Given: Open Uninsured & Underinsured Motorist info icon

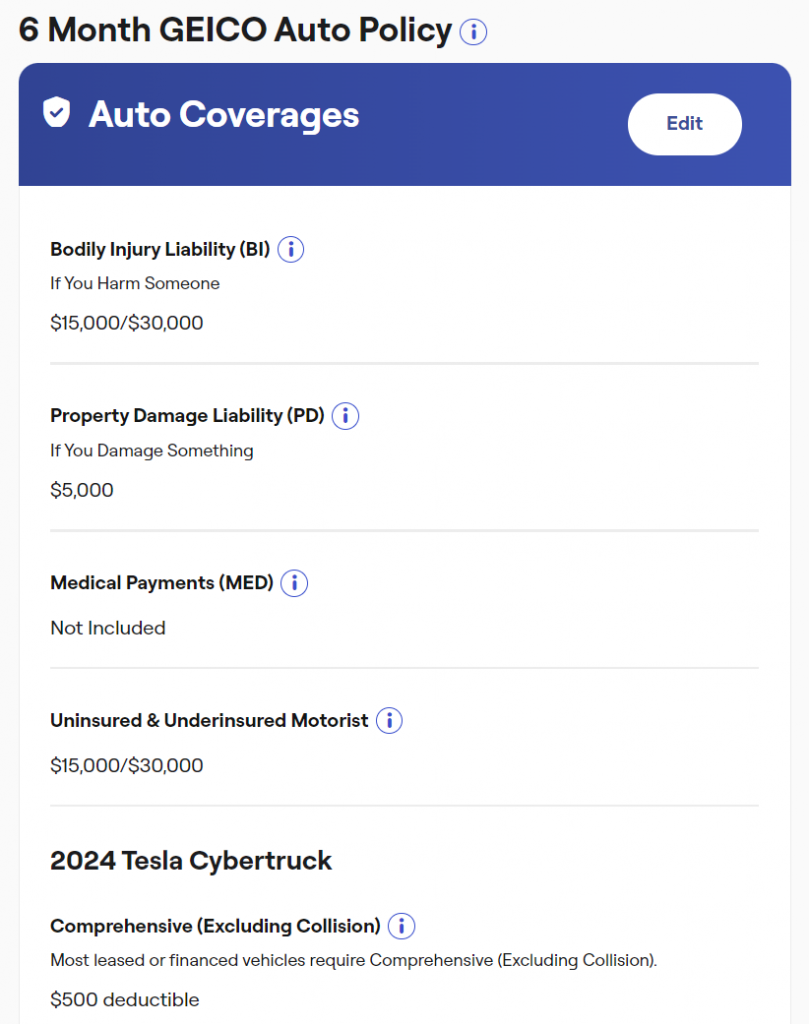Looking at the screenshot, I should point(389,721).
